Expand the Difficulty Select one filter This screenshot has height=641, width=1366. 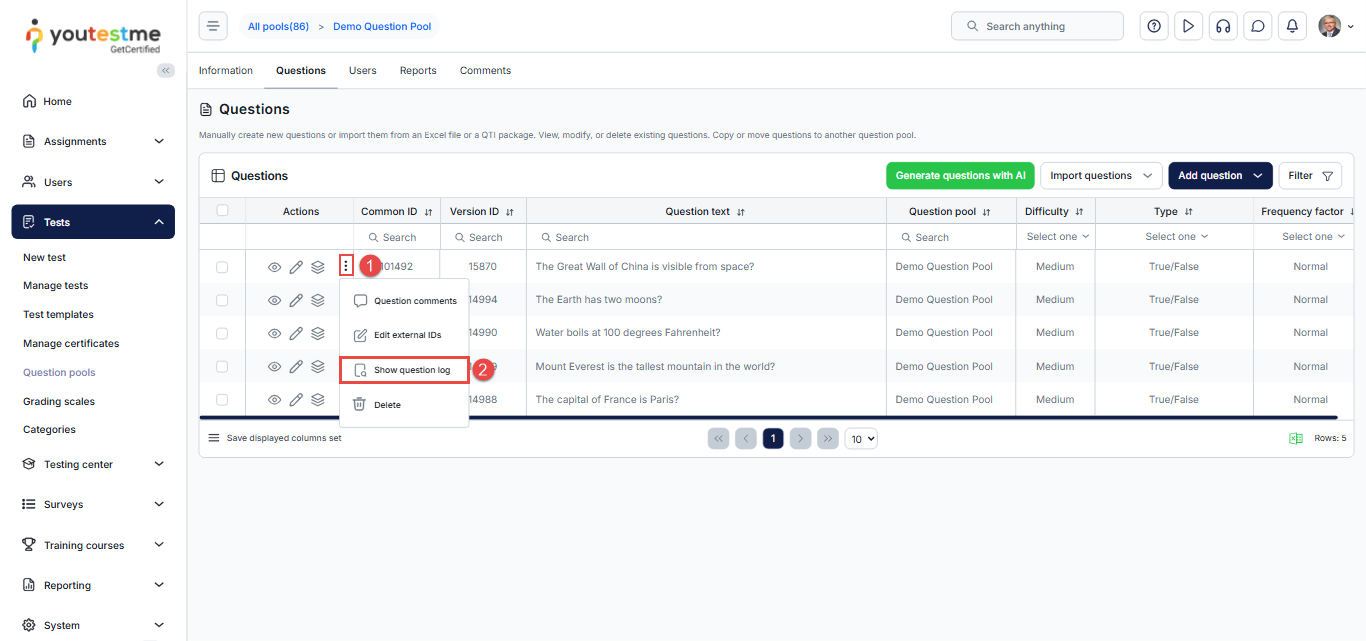tap(1057, 237)
